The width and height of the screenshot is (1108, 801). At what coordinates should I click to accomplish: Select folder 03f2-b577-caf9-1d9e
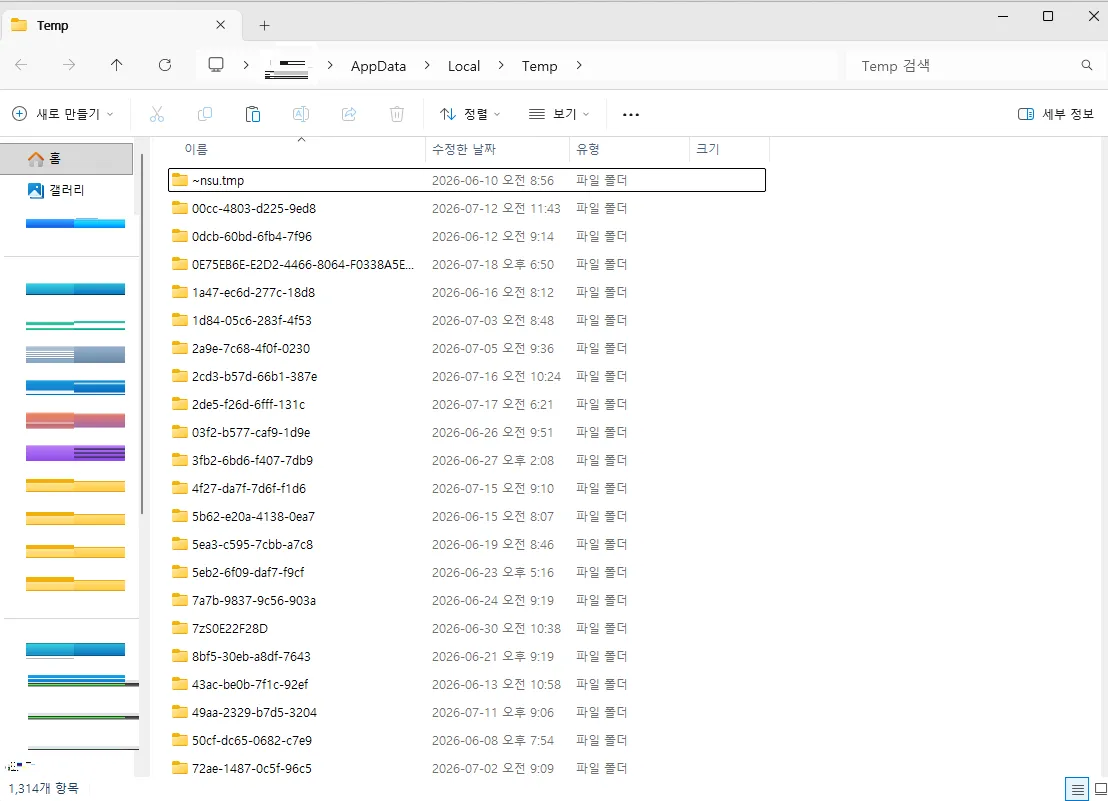(466, 432)
